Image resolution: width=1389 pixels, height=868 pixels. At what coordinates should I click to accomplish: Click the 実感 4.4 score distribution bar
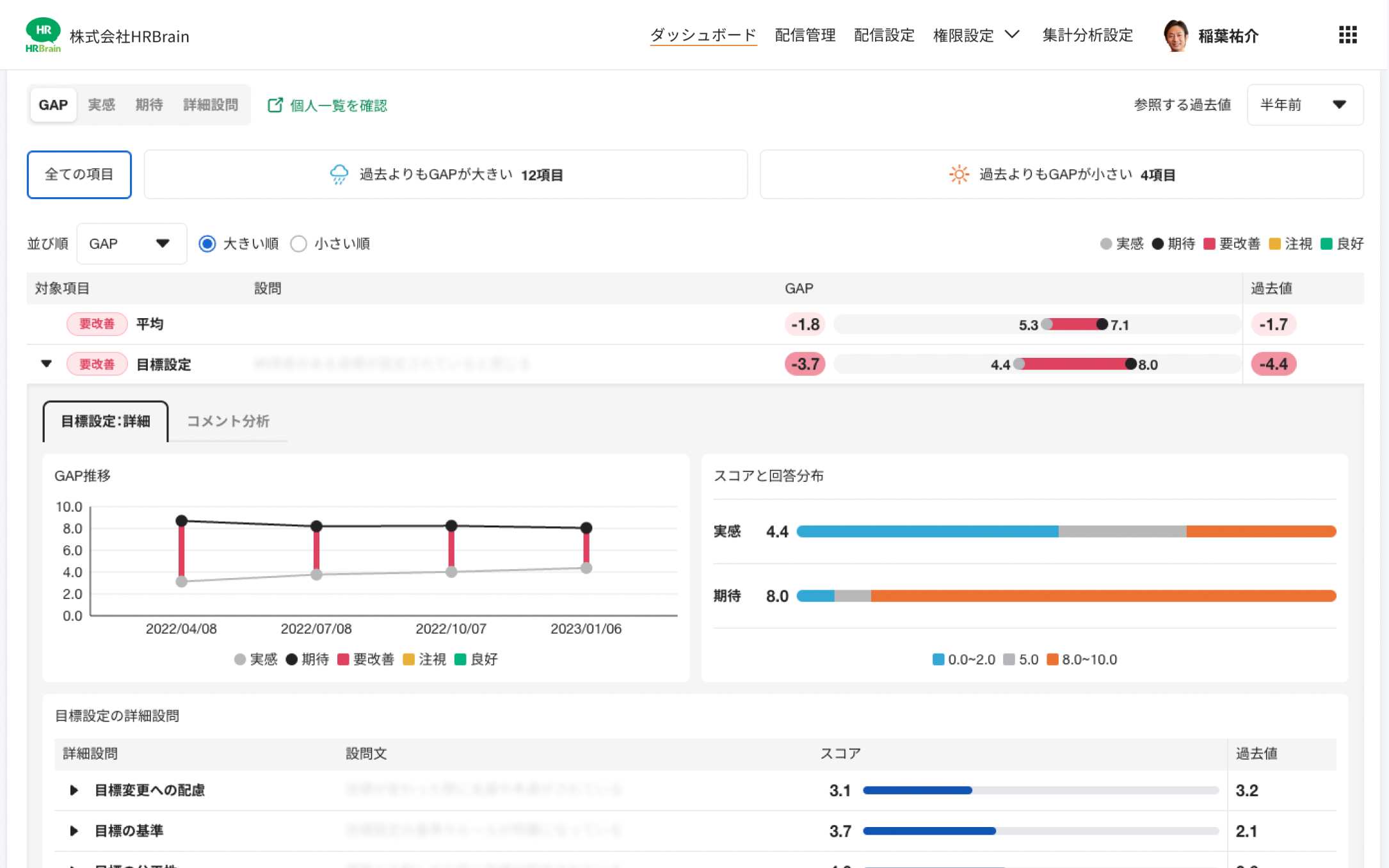pos(1065,531)
